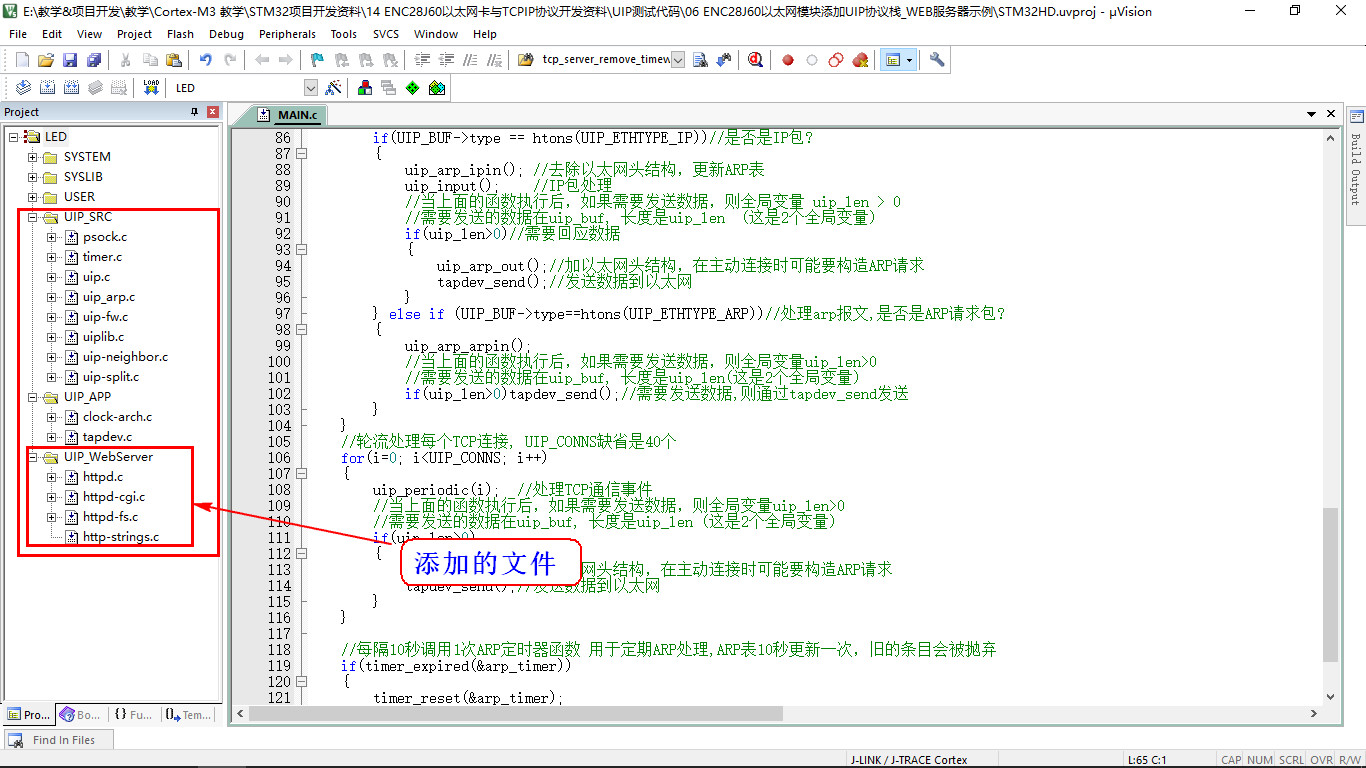Open the LED target selection dropdown
1366x768 pixels.
(311, 88)
